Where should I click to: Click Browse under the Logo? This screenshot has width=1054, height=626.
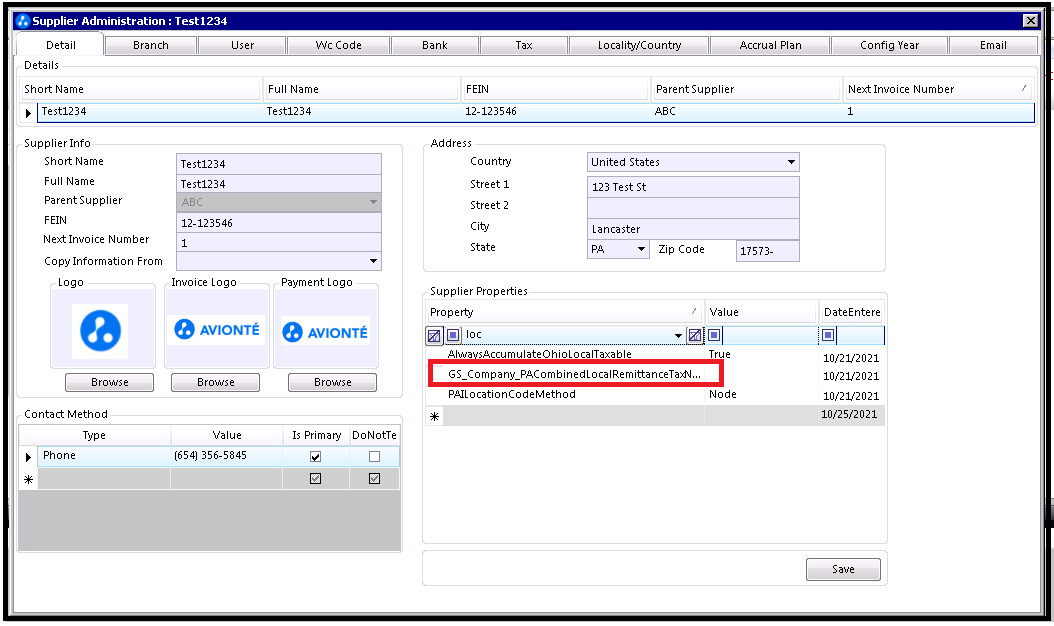pyautogui.click(x=110, y=382)
